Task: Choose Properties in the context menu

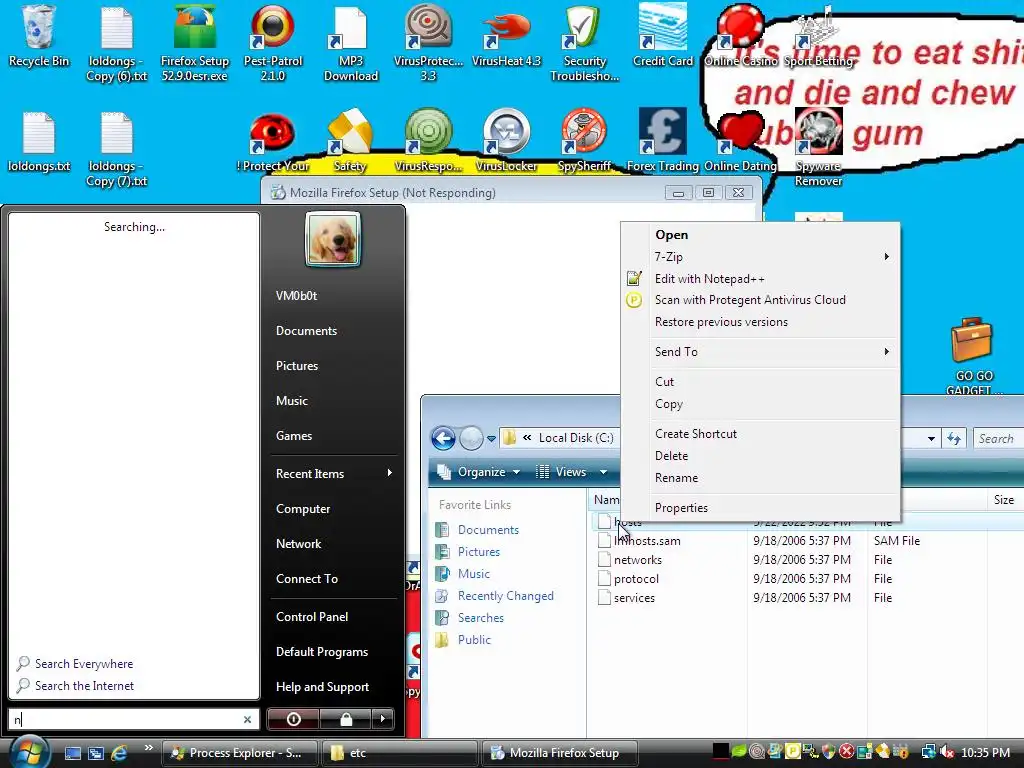Action: tap(760, 507)
